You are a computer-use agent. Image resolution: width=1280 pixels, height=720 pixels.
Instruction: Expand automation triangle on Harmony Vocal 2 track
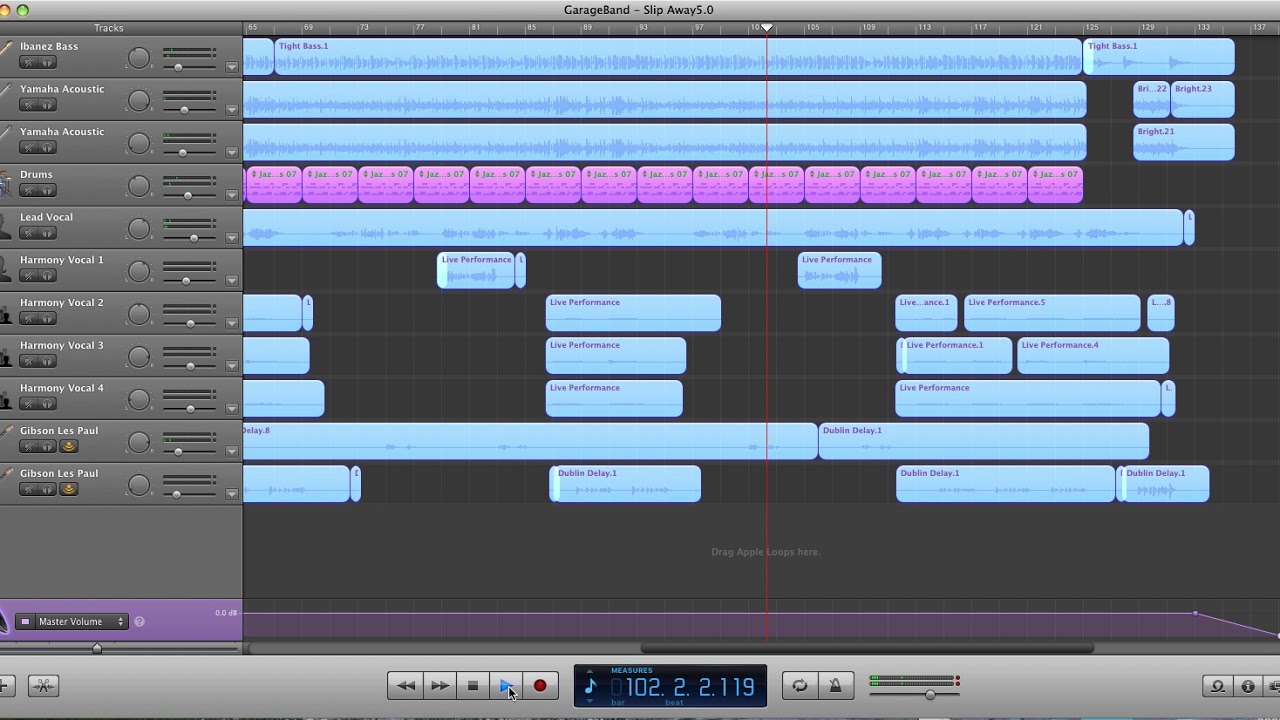(x=232, y=323)
